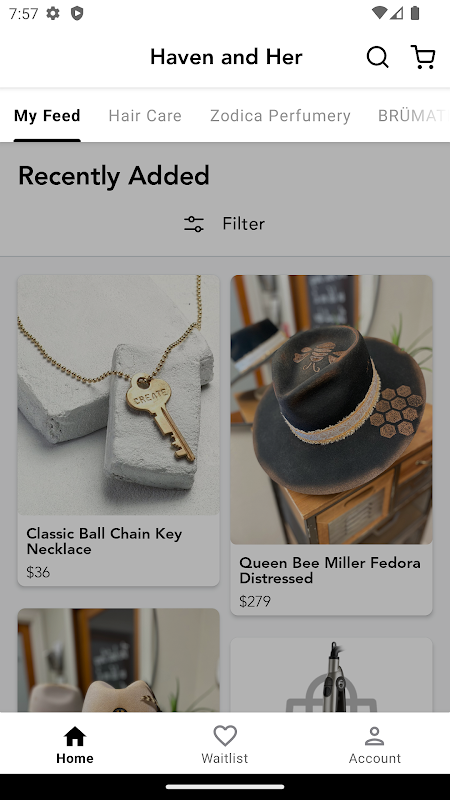Click the Filter text button
Viewport: 450px width, 800px height.
pos(243,224)
